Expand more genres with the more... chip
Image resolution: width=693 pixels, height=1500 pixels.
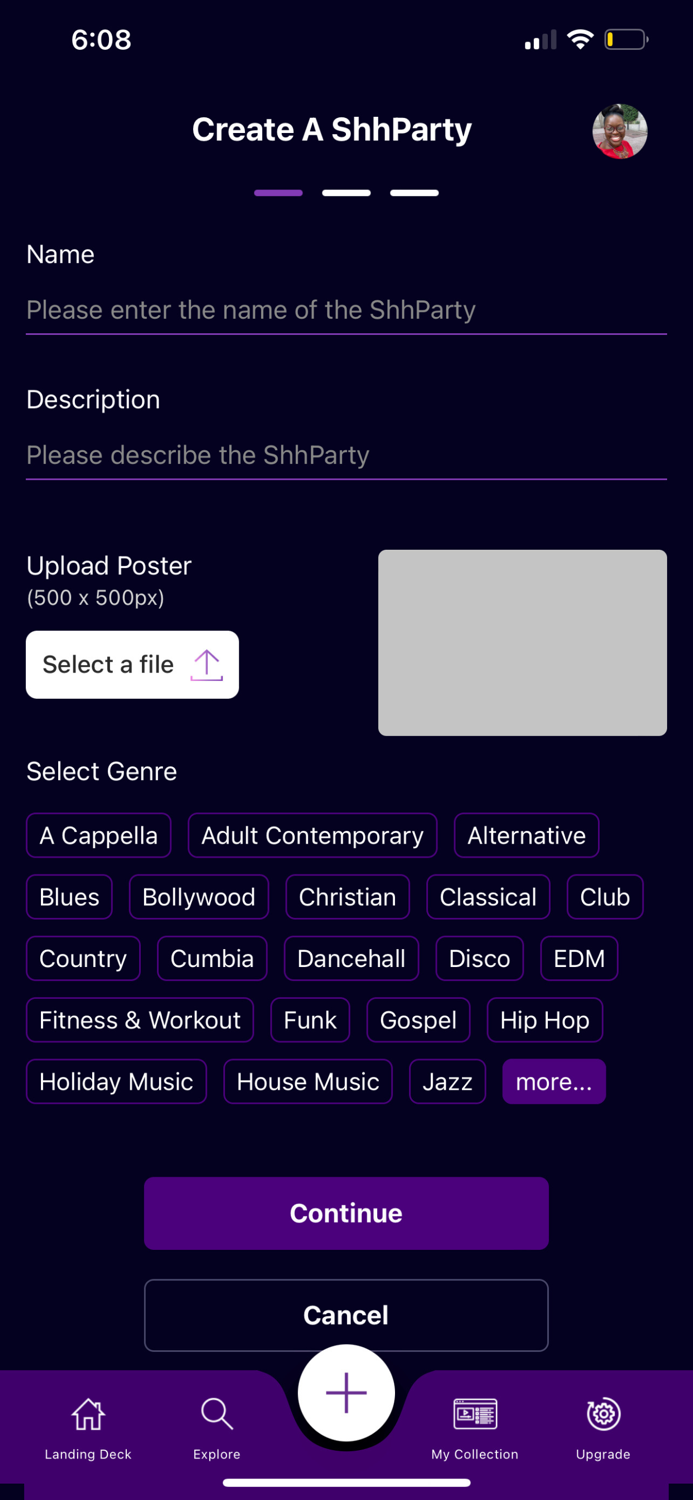[554, 1081]
